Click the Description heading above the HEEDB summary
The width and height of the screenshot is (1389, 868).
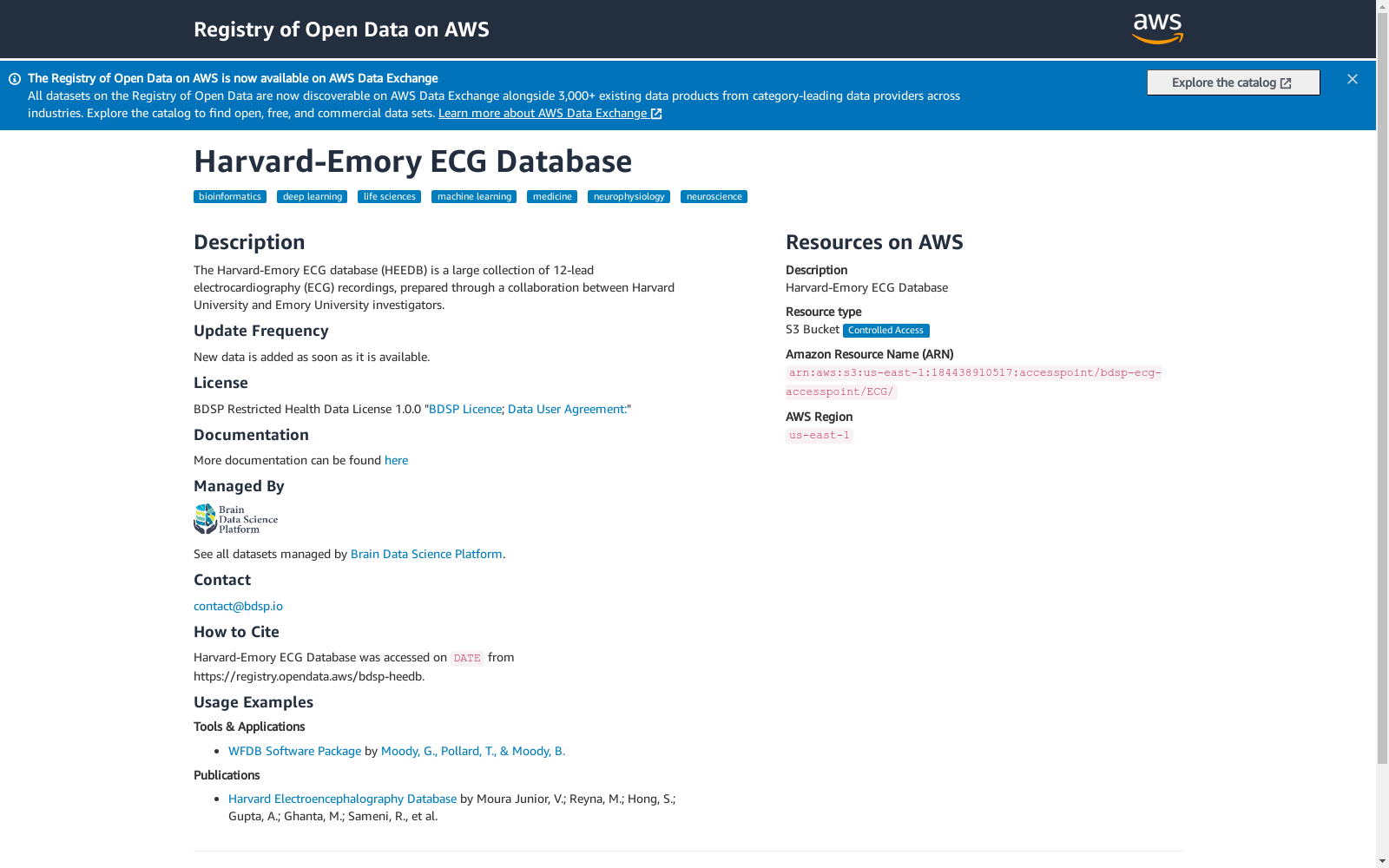point(249,242)
